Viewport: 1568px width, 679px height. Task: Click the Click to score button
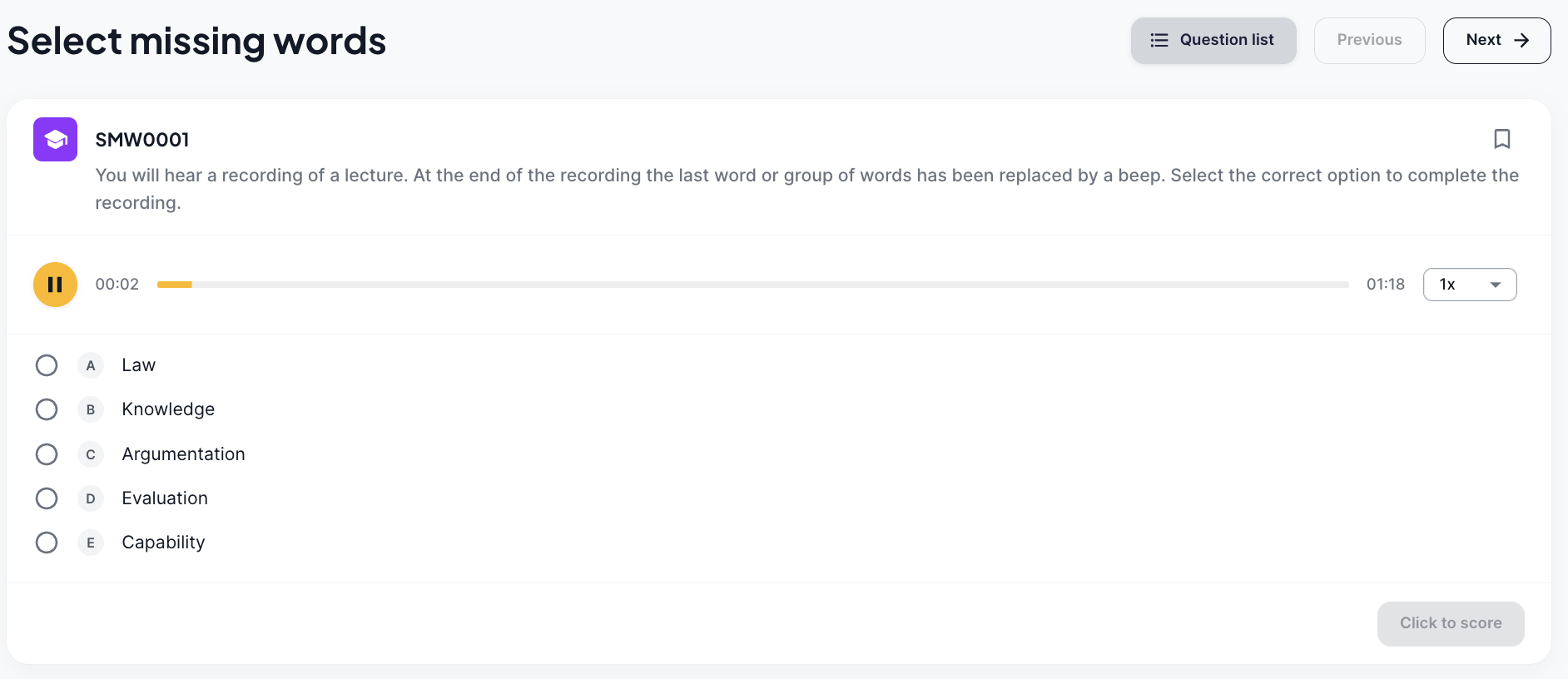1451,623
